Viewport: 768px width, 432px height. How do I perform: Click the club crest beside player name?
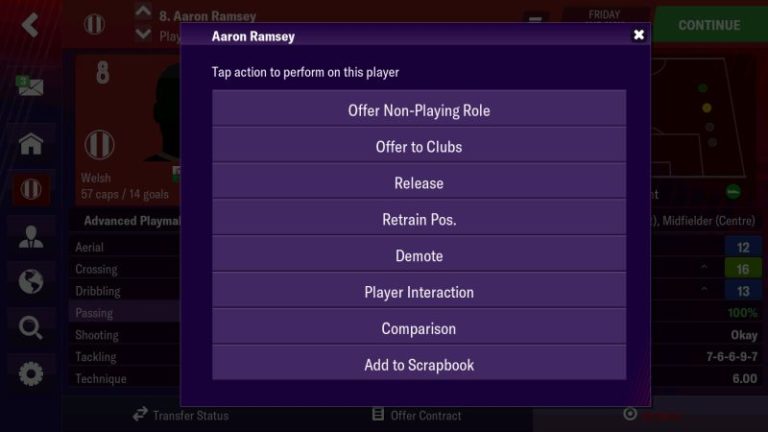click(x=94, y=24)
